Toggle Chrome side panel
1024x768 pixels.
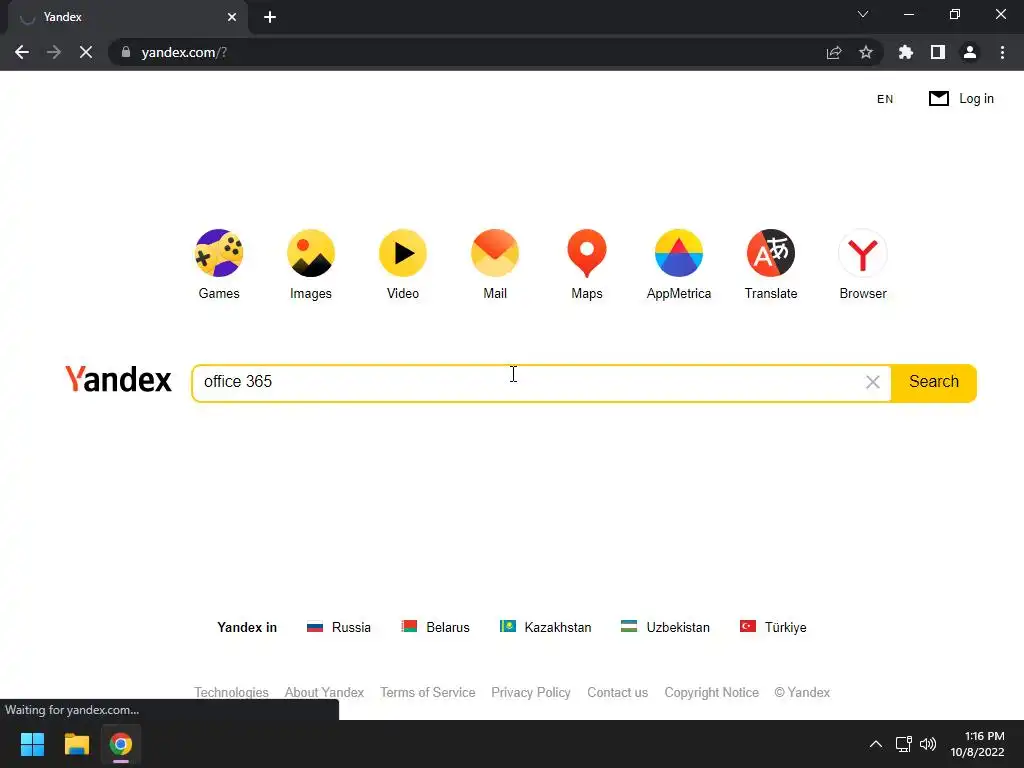(x=938, y=52)
